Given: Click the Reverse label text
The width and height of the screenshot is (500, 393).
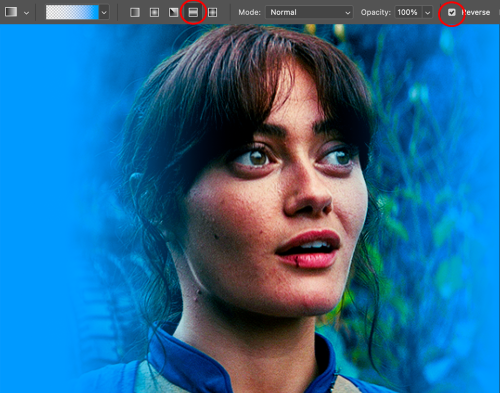Looking at the screenshot, I should pyautogui.click(x=476, y=13).
